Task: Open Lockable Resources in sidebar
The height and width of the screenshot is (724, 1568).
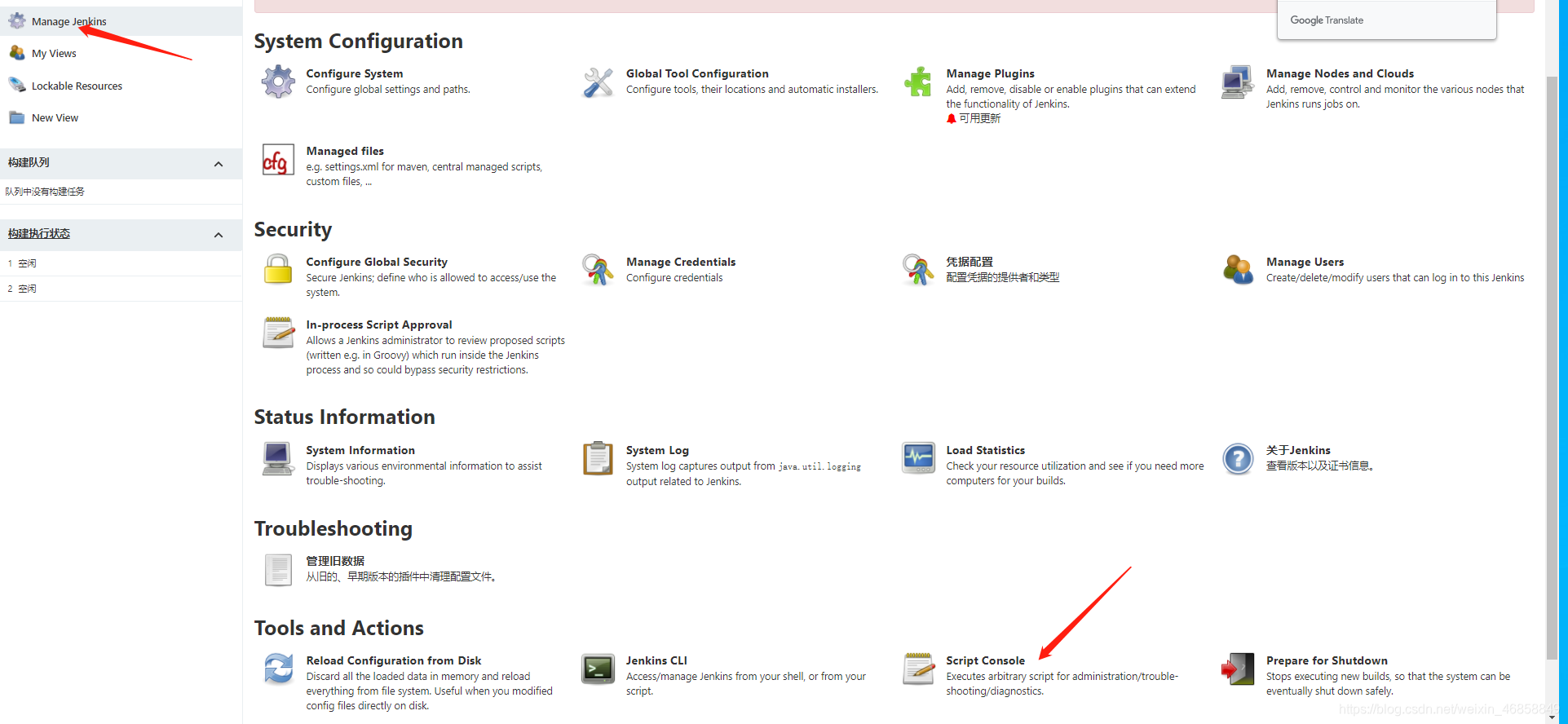Action: click(x=77, y=86)
